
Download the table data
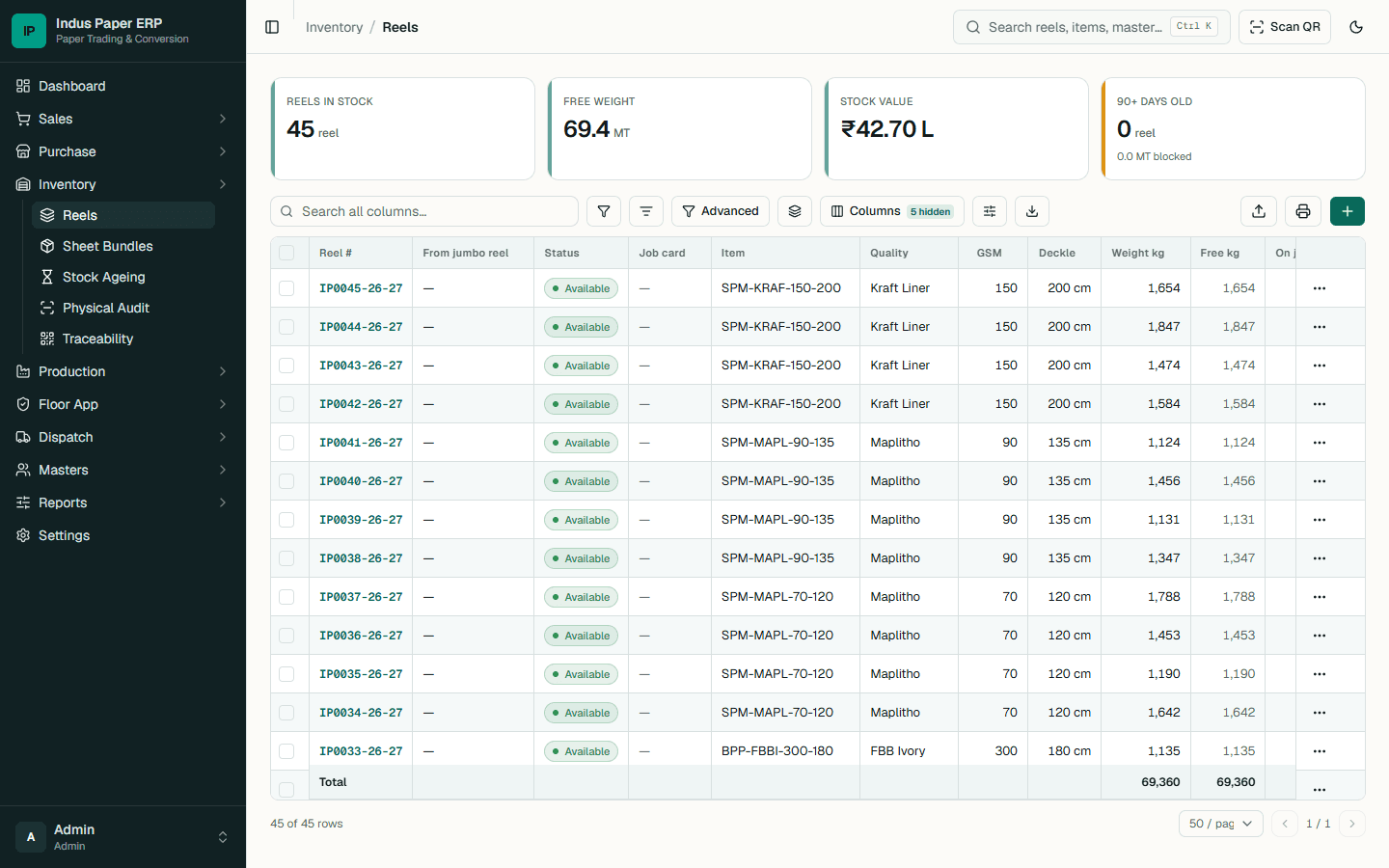pos(1032,211)
